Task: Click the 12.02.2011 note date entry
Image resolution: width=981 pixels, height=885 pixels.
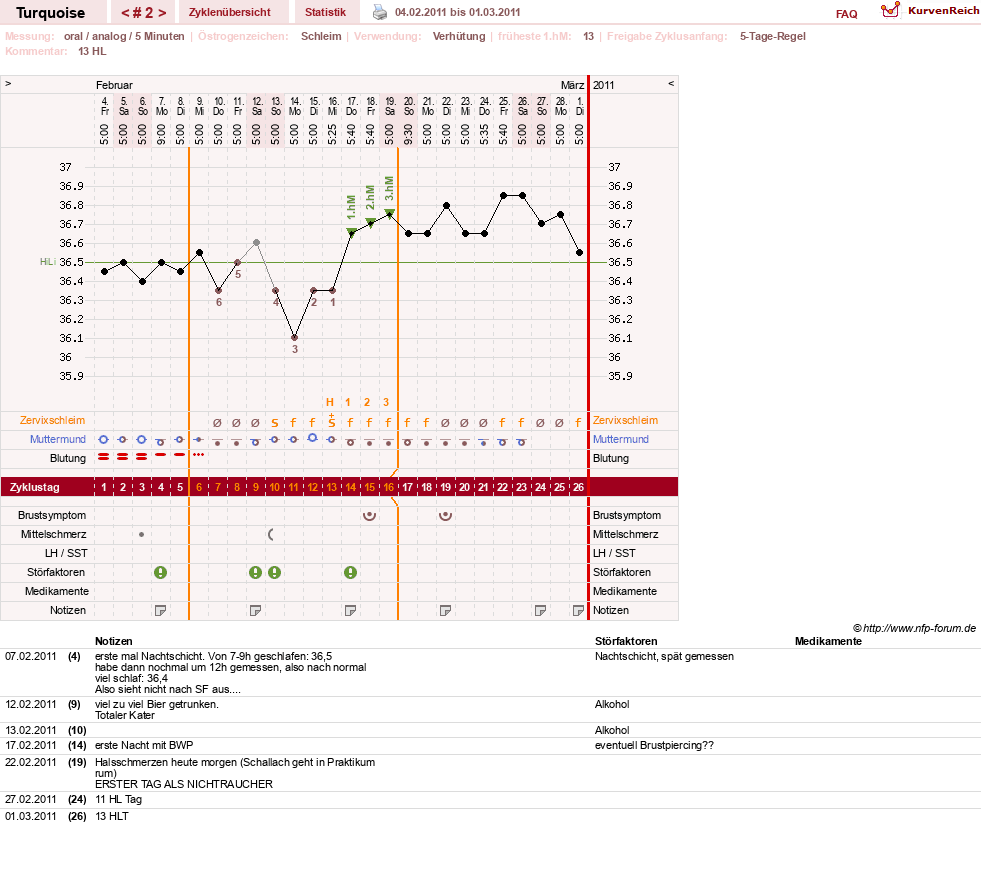Action: tap(31, 704)
